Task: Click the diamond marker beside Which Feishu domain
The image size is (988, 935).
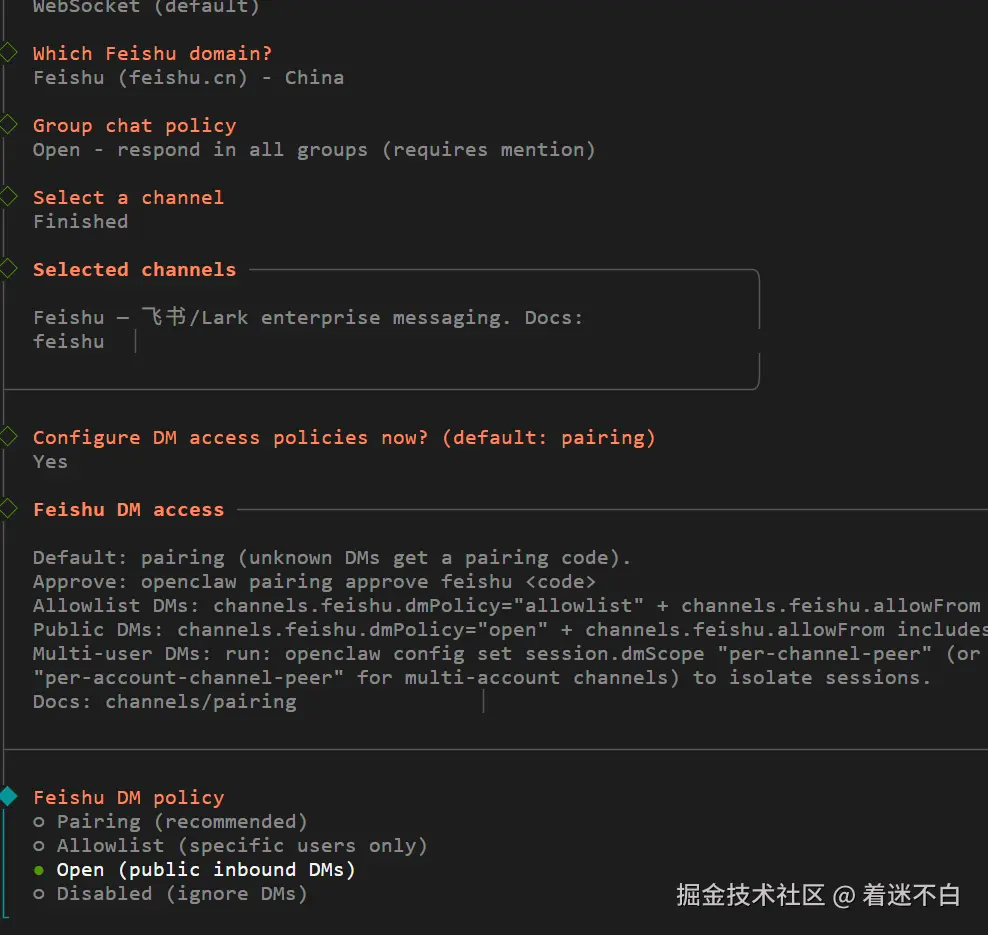Action: [x=8, y=53]
